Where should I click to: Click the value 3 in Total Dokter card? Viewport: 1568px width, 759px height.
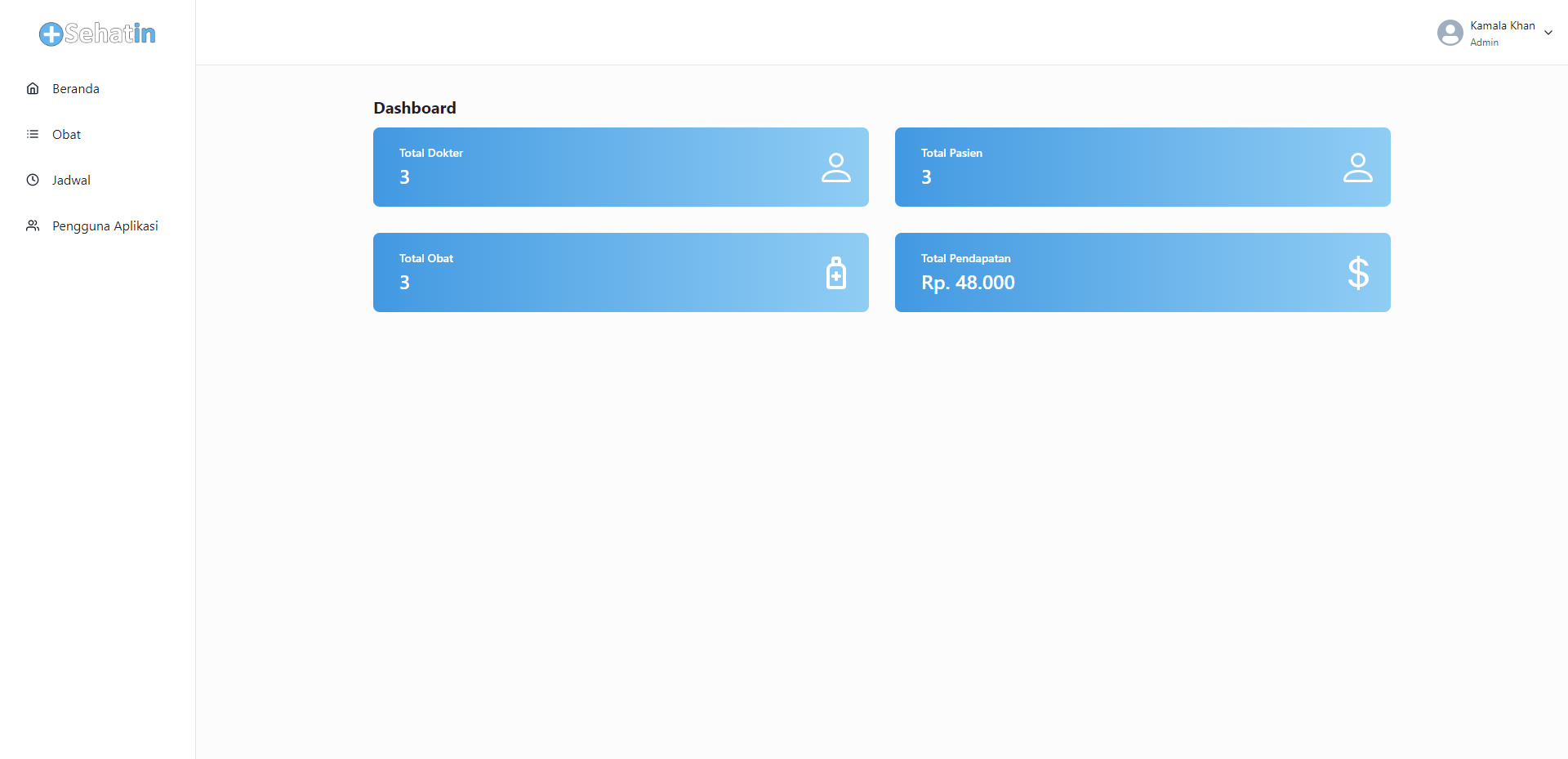pyautogui.click(x=404, y=177)
